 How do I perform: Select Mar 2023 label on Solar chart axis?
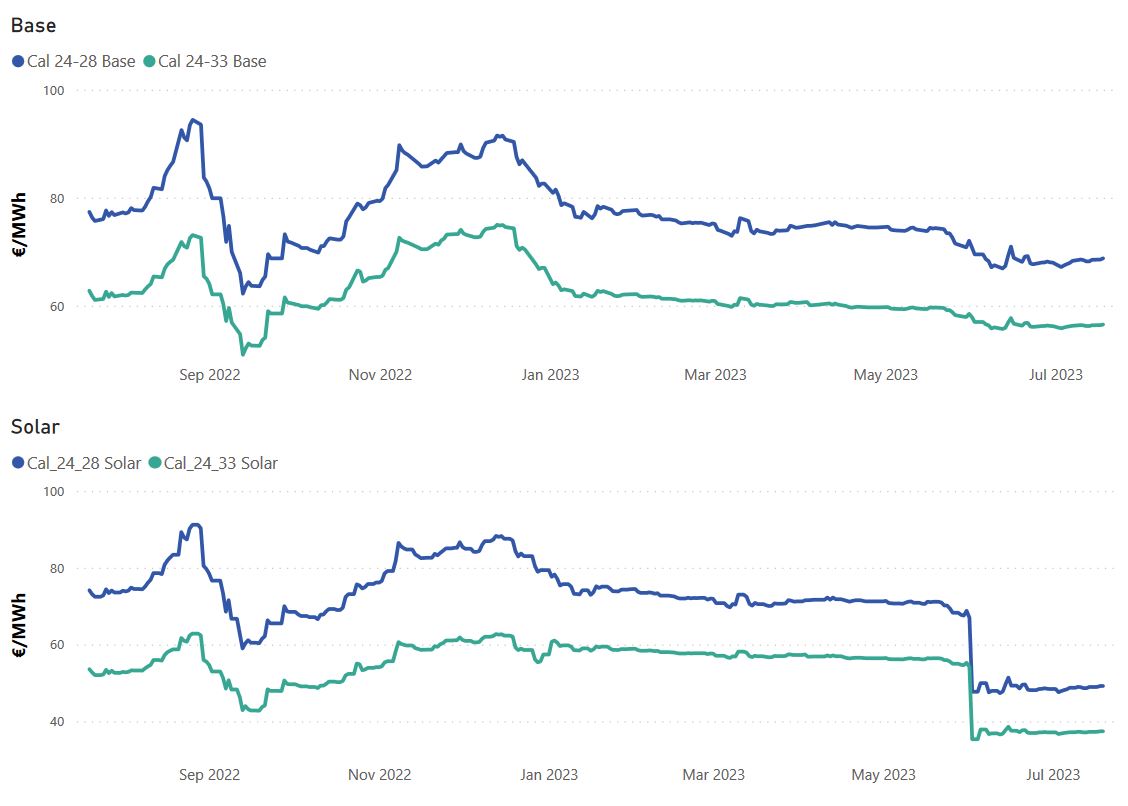(x=714, y=775)
